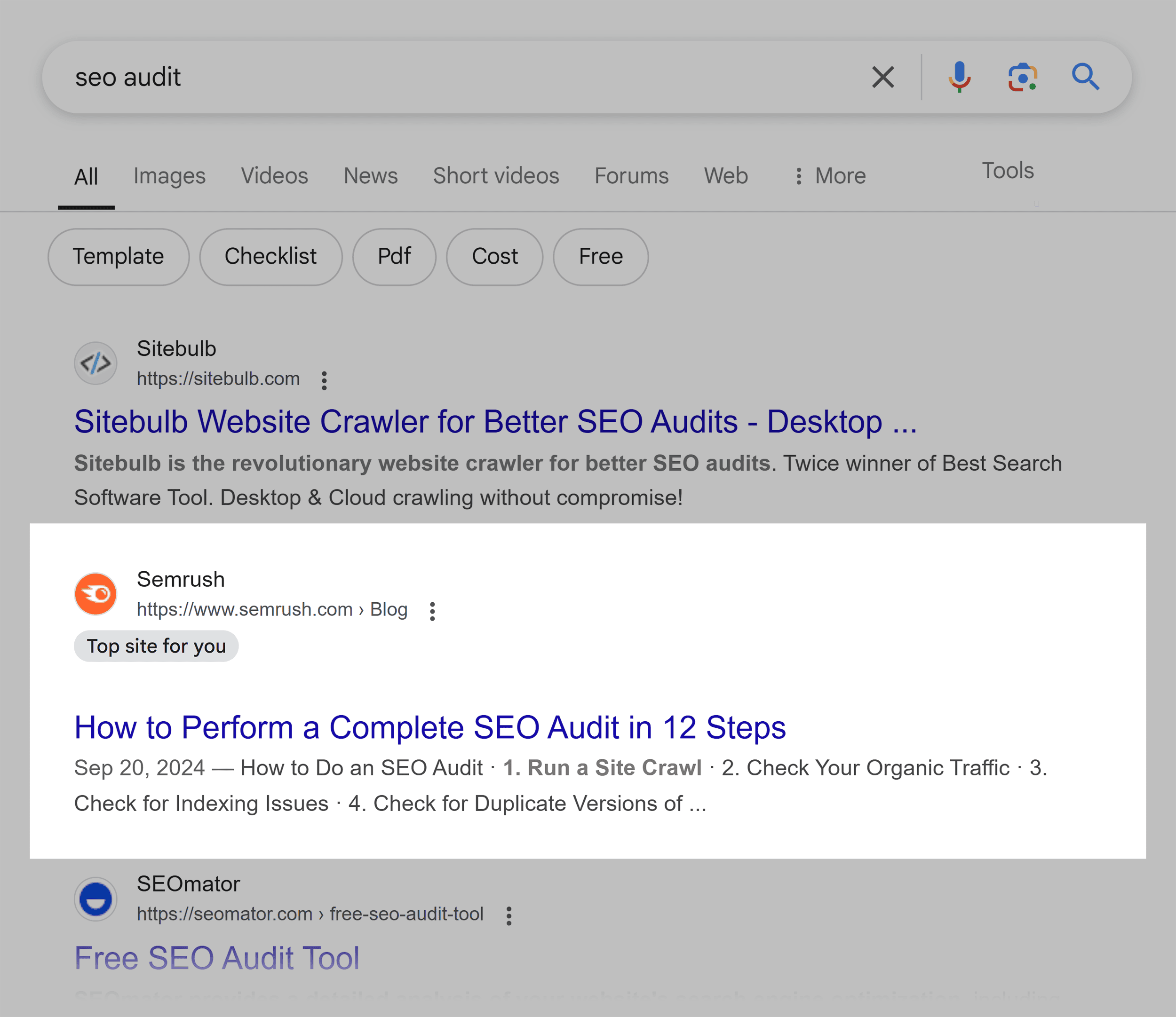
Task: Open the Free SEO Audit Tool result
Action: (217, 958)
